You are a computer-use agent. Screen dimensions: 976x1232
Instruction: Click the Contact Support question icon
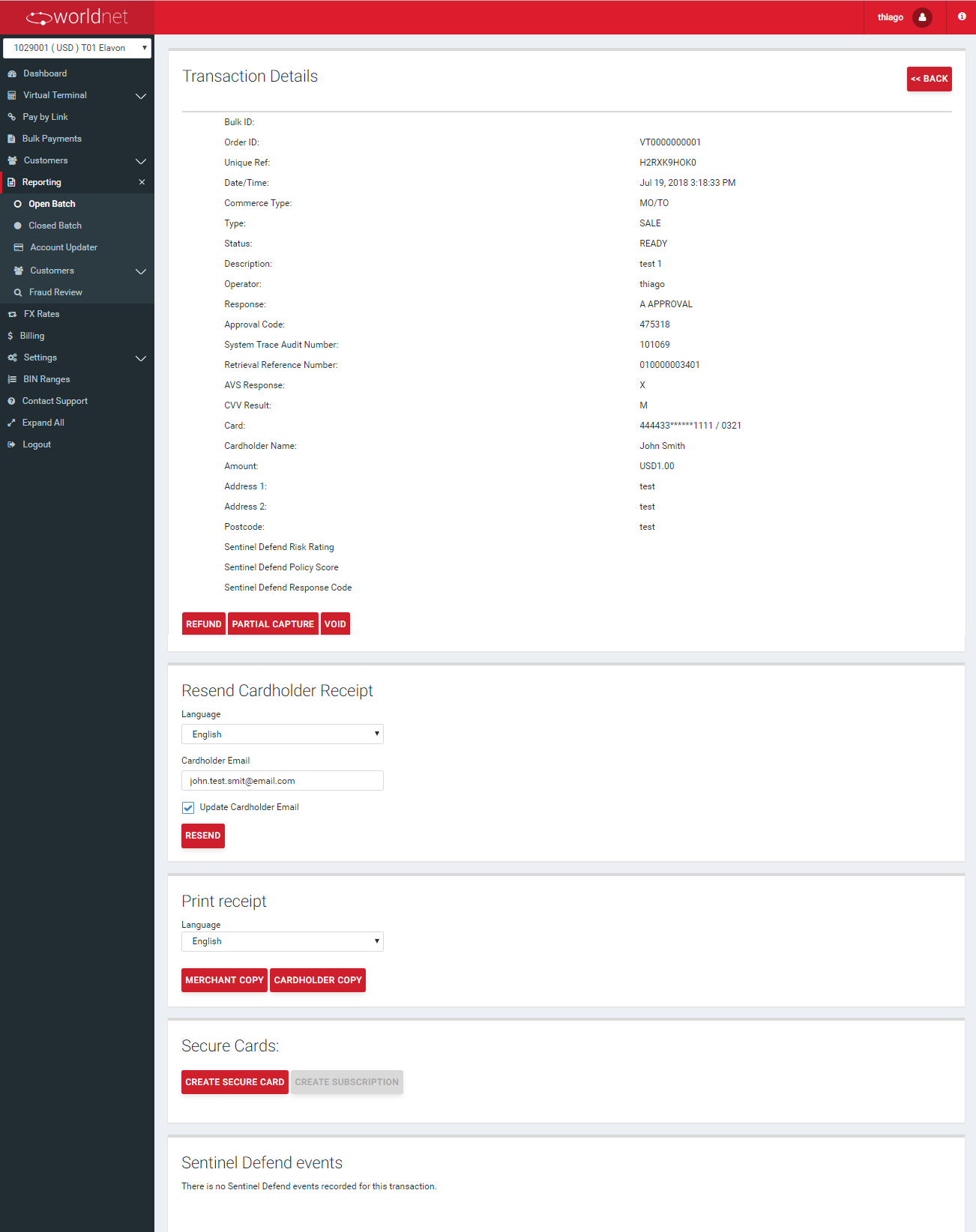[x=11, y=401]
